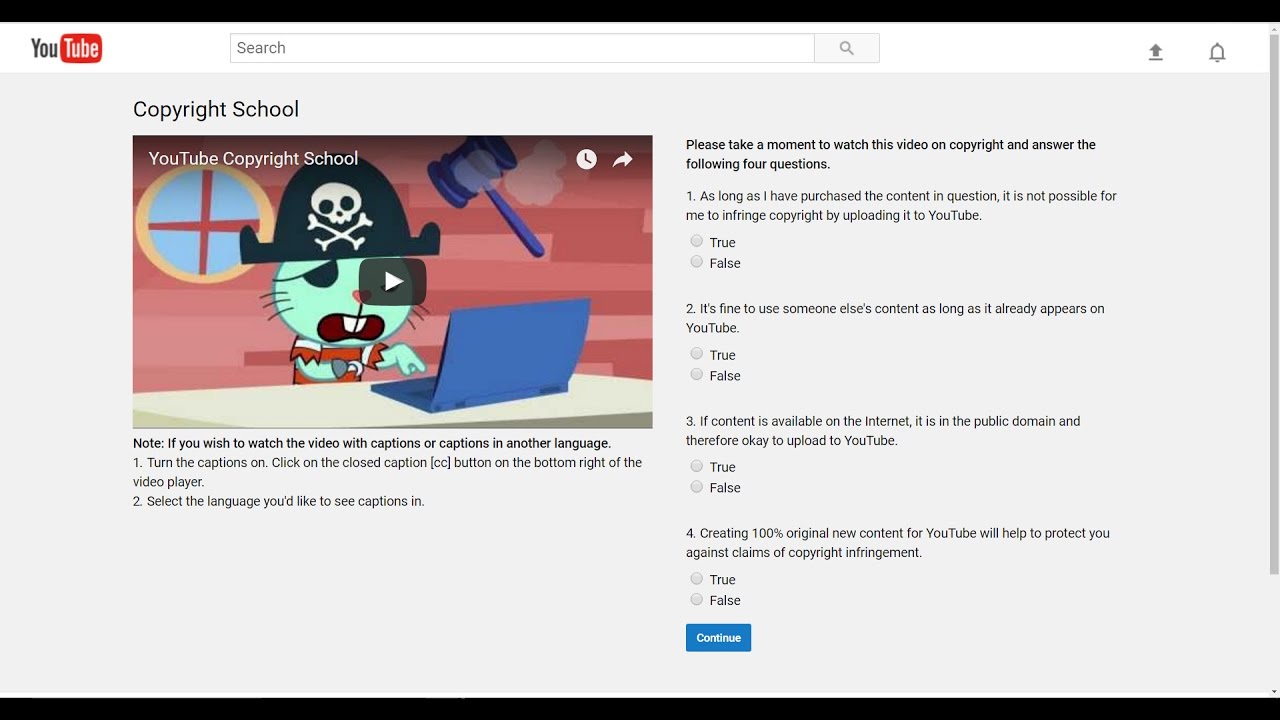
Task: Select True for question 3
Action: click(697, 466)
